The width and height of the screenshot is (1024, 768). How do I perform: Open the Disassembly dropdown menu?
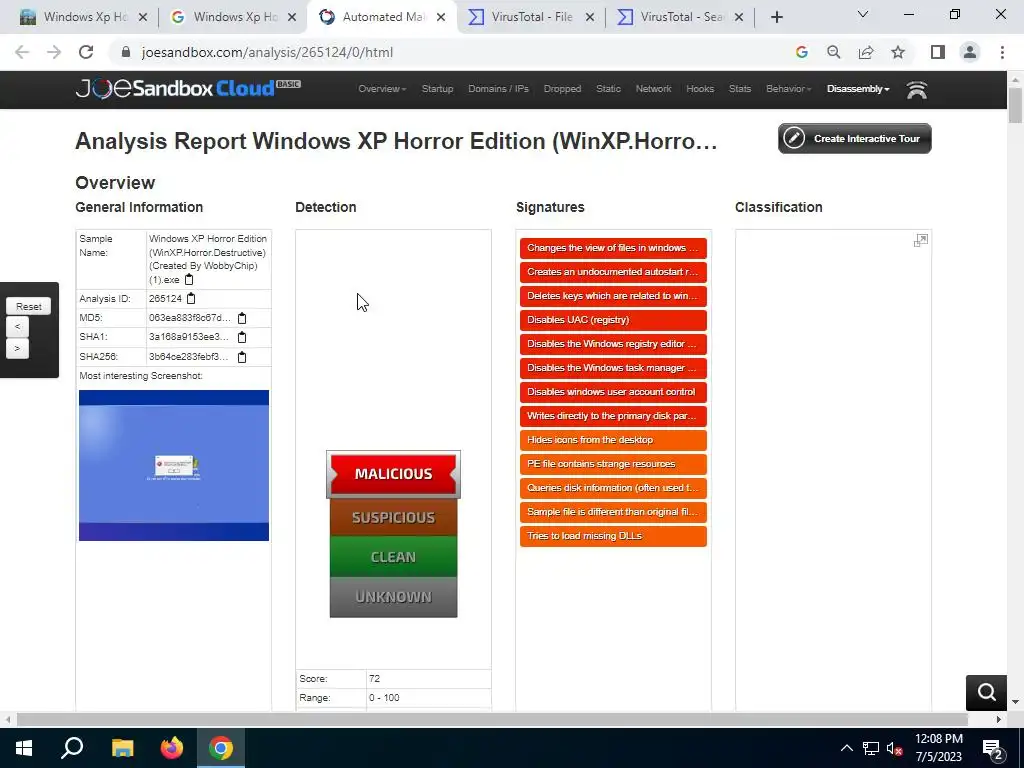tap(858, 89)
